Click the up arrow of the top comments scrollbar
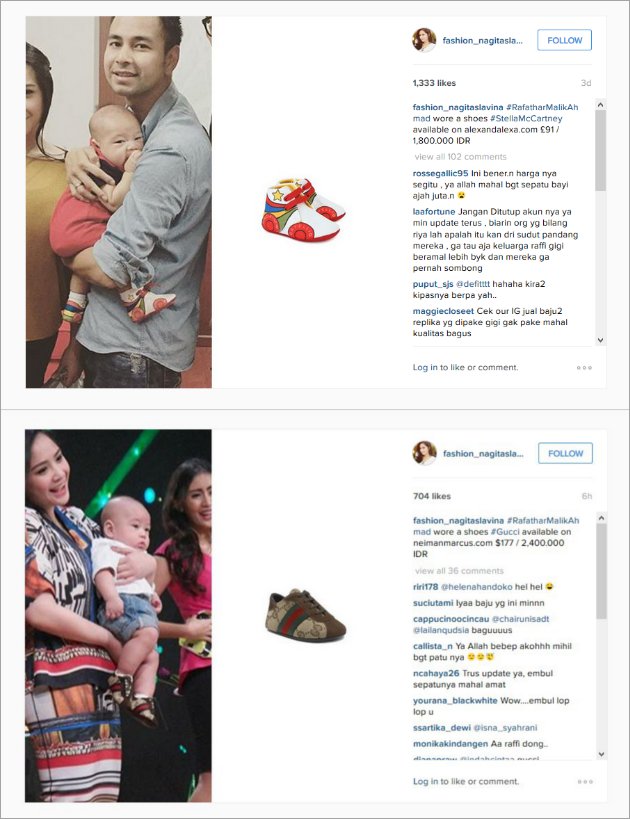This screenshot has width=630, height=819. click(x=600, y=104)
